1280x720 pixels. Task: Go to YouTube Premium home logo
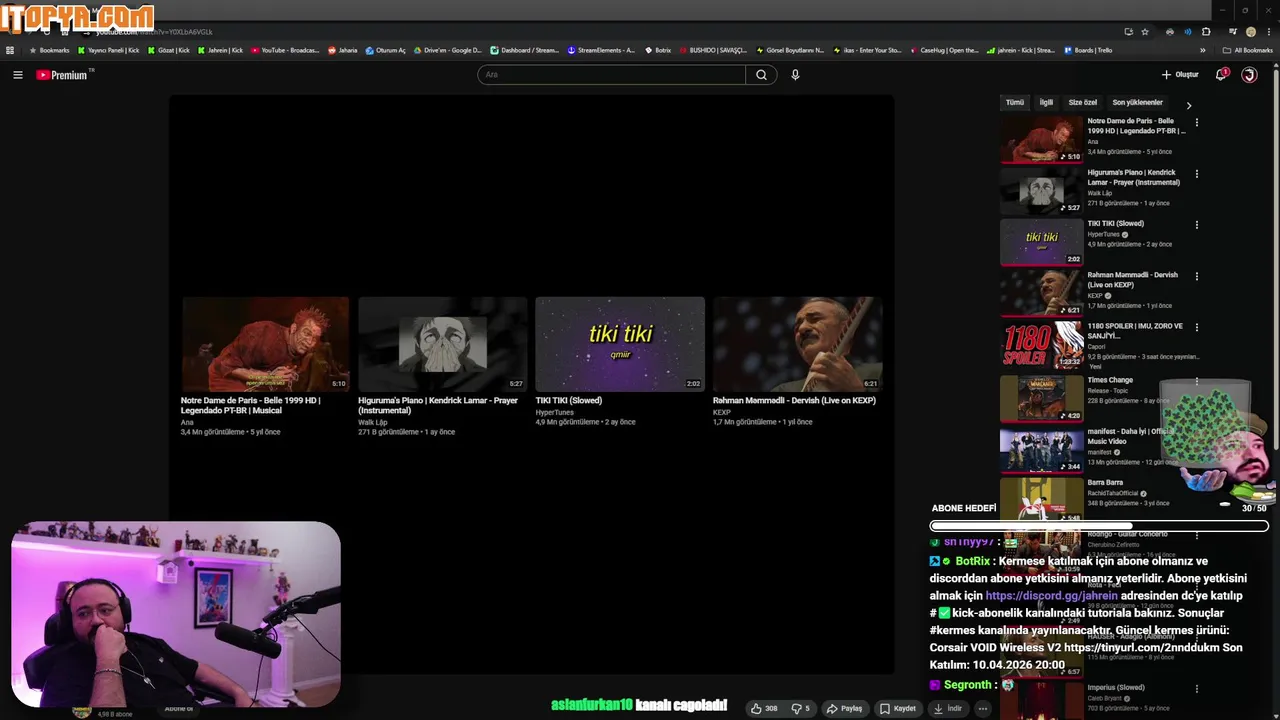(64, 75)
